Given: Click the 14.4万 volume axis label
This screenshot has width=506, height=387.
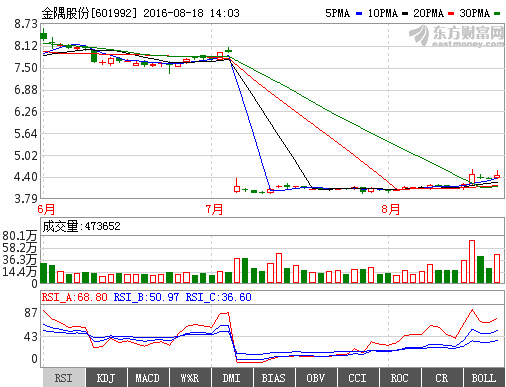Looking at the screenshot, I should tap(20, 272).
